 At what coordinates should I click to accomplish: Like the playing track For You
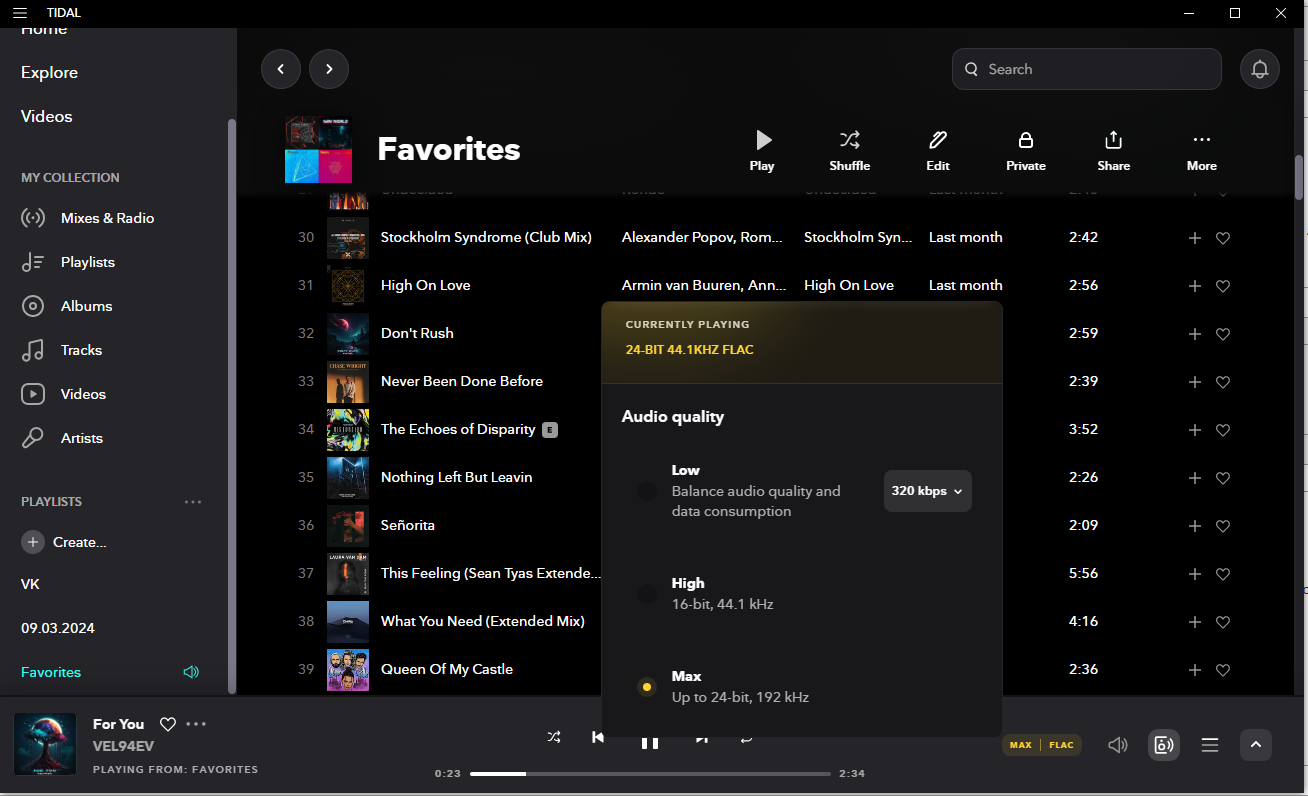[x=168, y=724]
